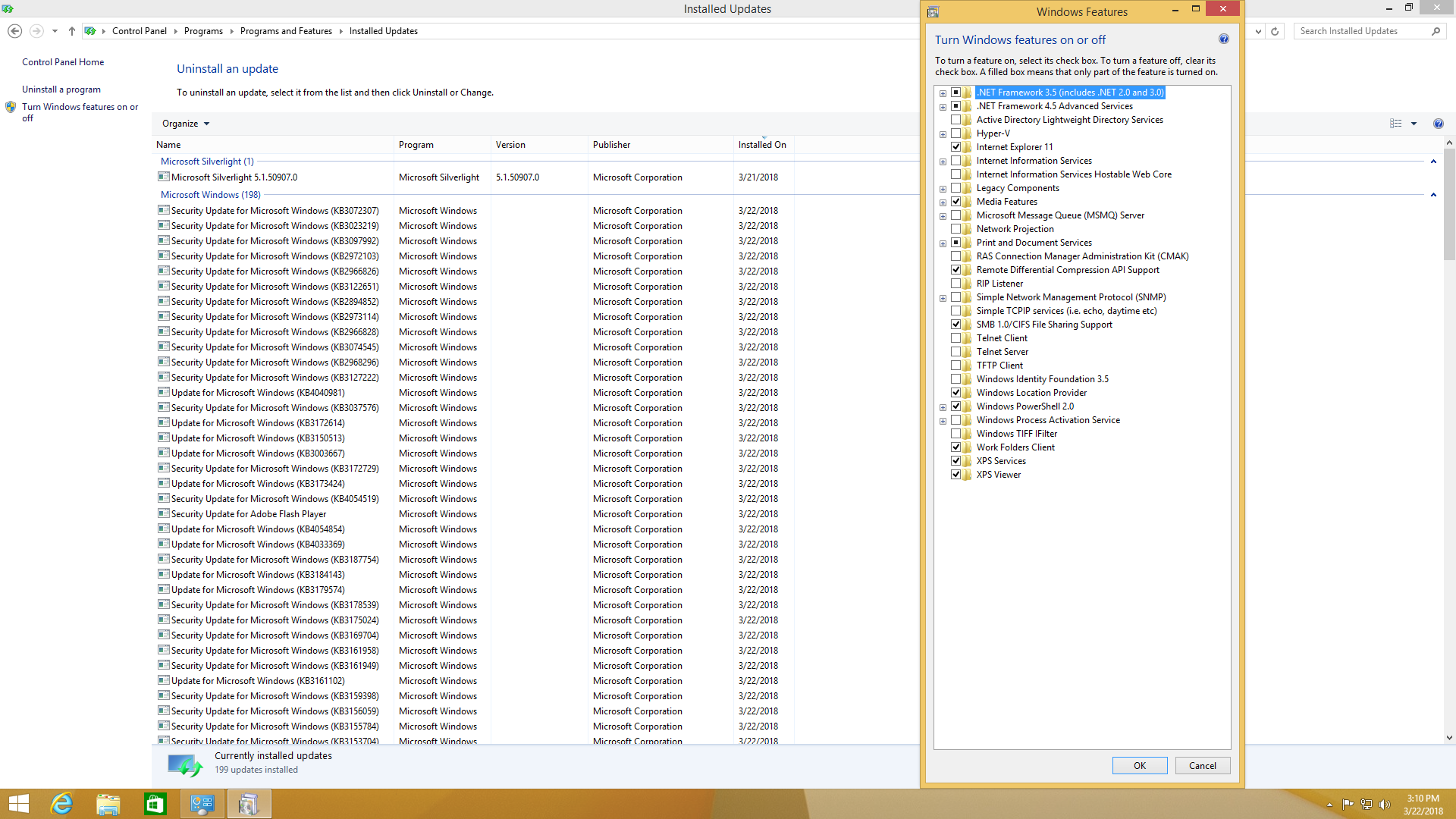Click the clock showing 3:10 PM
This screenshot has width=1456, height=819.
click(x=1423, y=799)
